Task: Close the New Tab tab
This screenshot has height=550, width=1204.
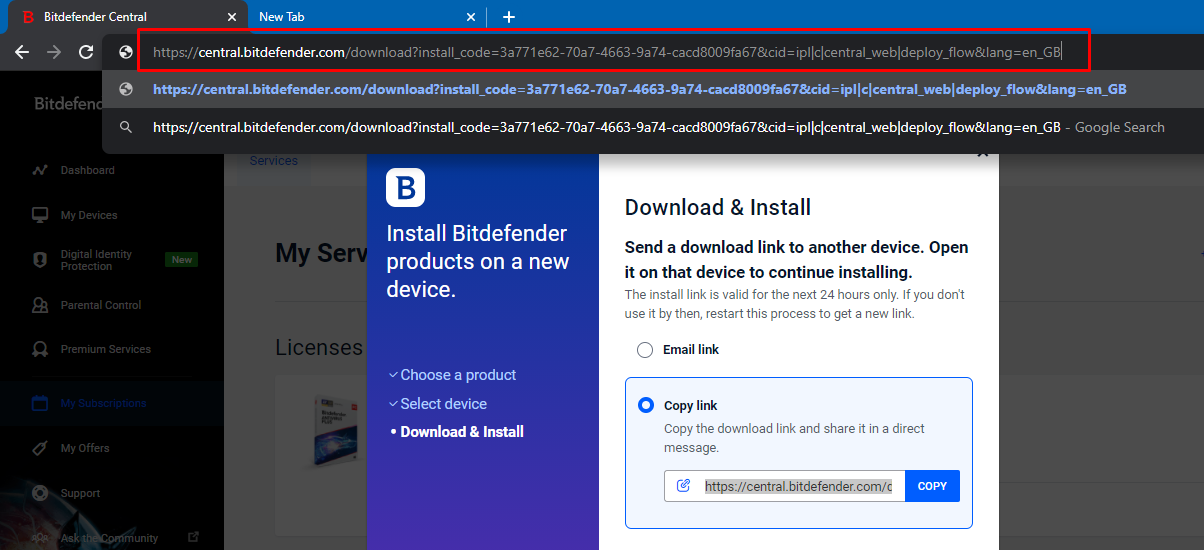Action: tap(472, 17)
